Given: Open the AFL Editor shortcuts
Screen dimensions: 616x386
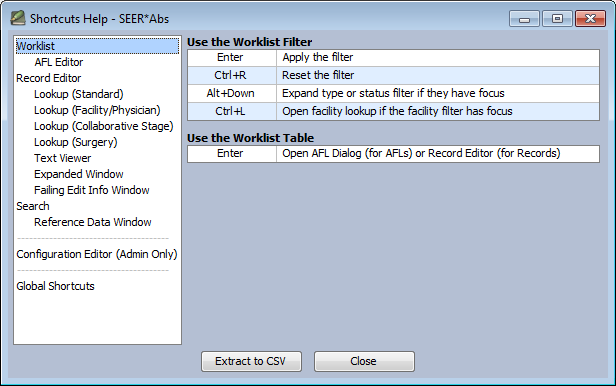Looking at the screenshot, I should point(59,62).
